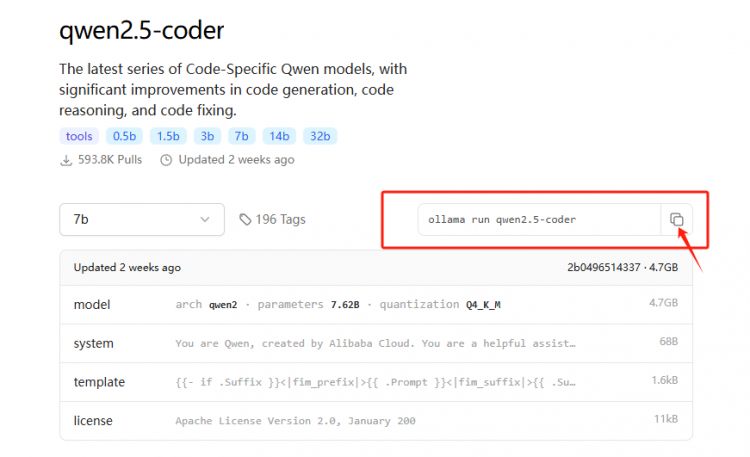
Task: Click the copy command icon
Action: pos(676,219)
